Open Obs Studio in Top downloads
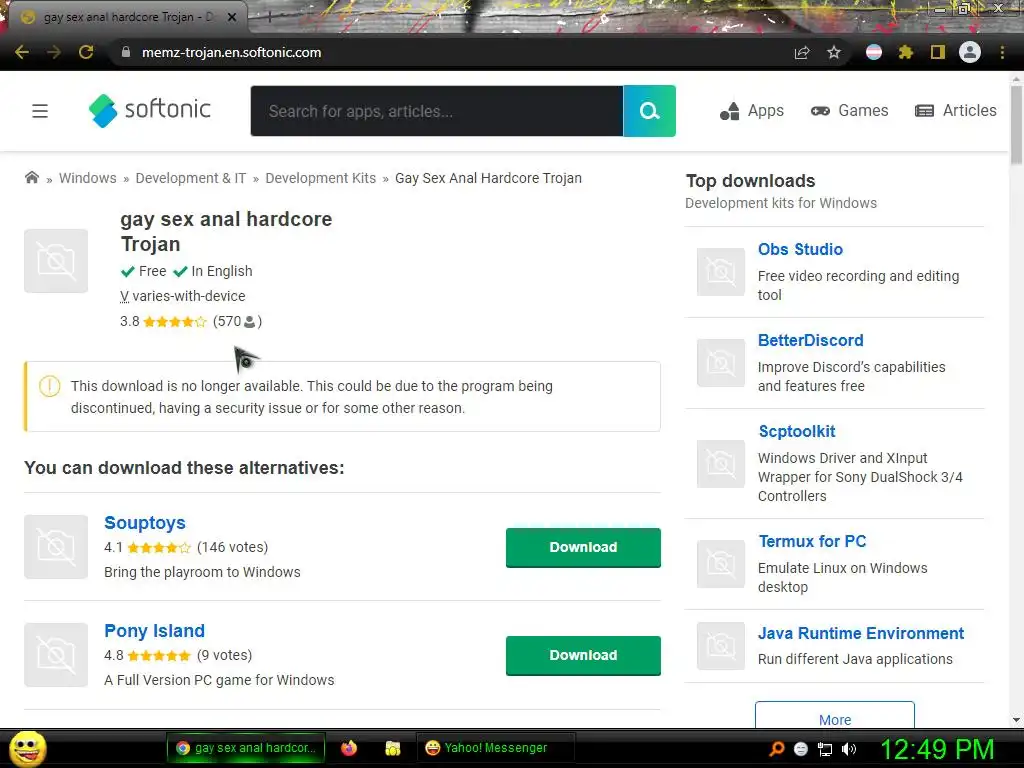Screen dimensions: 1024x768 coord(800,249)
